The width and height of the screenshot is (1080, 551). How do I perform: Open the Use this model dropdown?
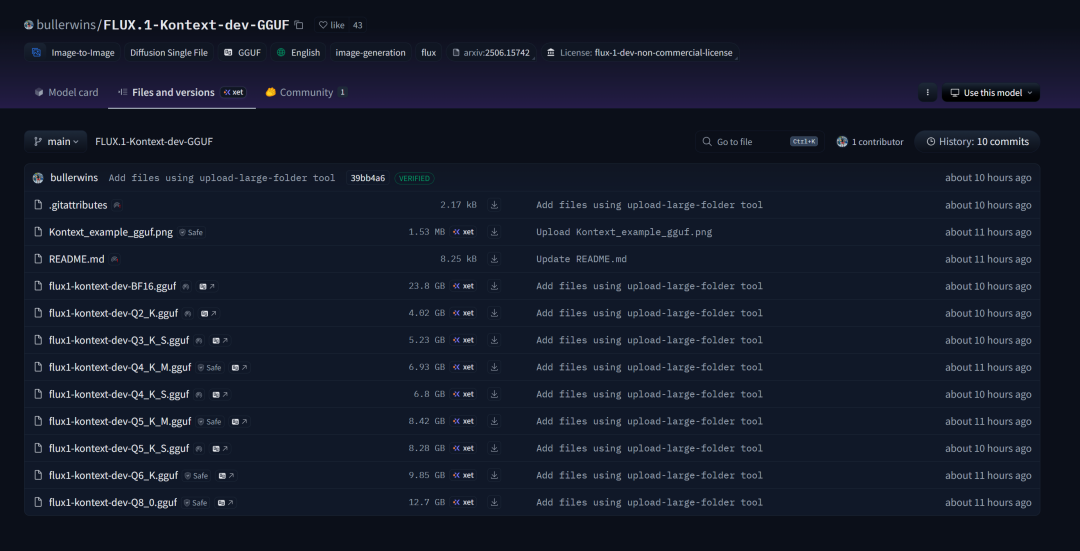tap(990, 92)
